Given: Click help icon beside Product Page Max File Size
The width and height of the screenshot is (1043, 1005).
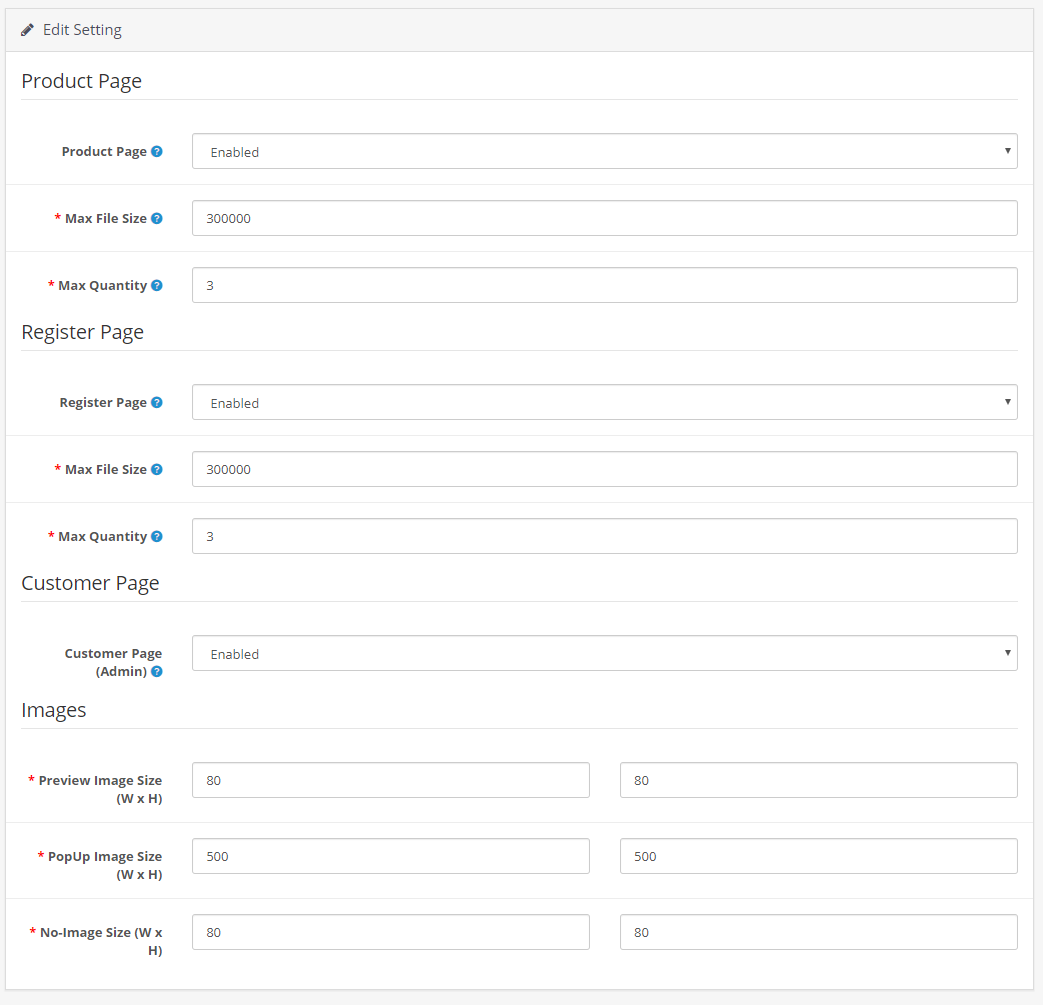Looking at the screenshot, I should coord(157,218).
